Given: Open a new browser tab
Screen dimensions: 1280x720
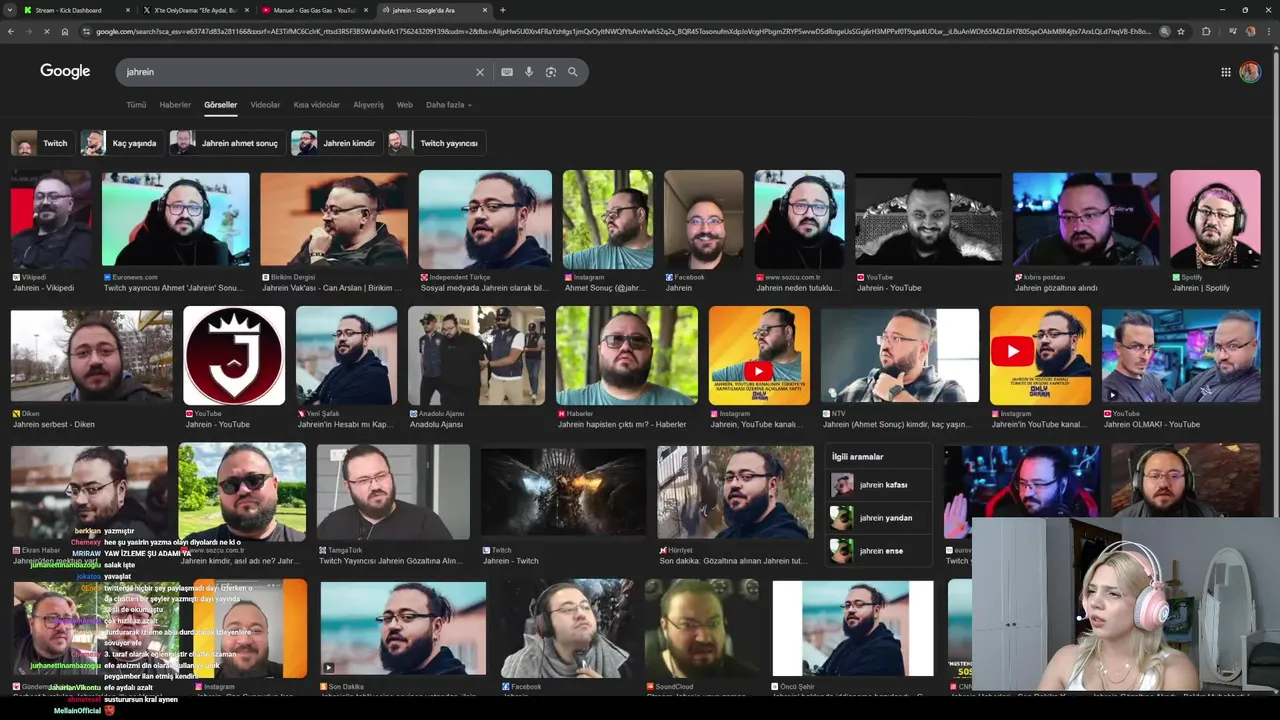Looking at the screenshot, I should coord(502,10).
